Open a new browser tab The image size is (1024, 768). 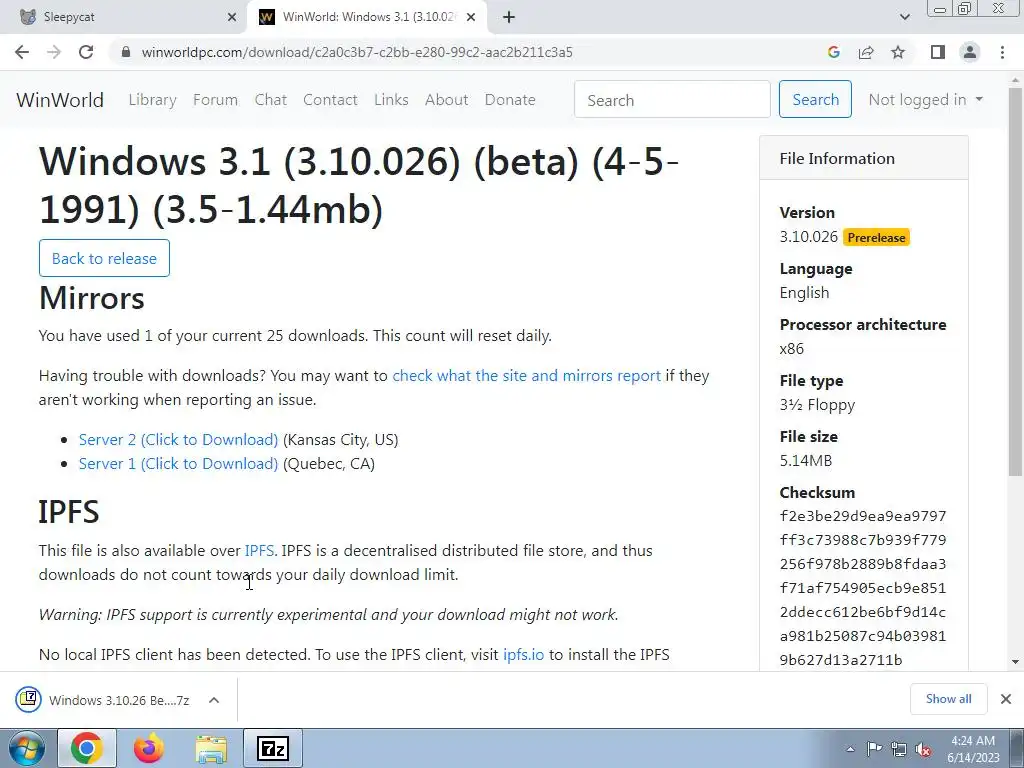click(x=509, y=17)
